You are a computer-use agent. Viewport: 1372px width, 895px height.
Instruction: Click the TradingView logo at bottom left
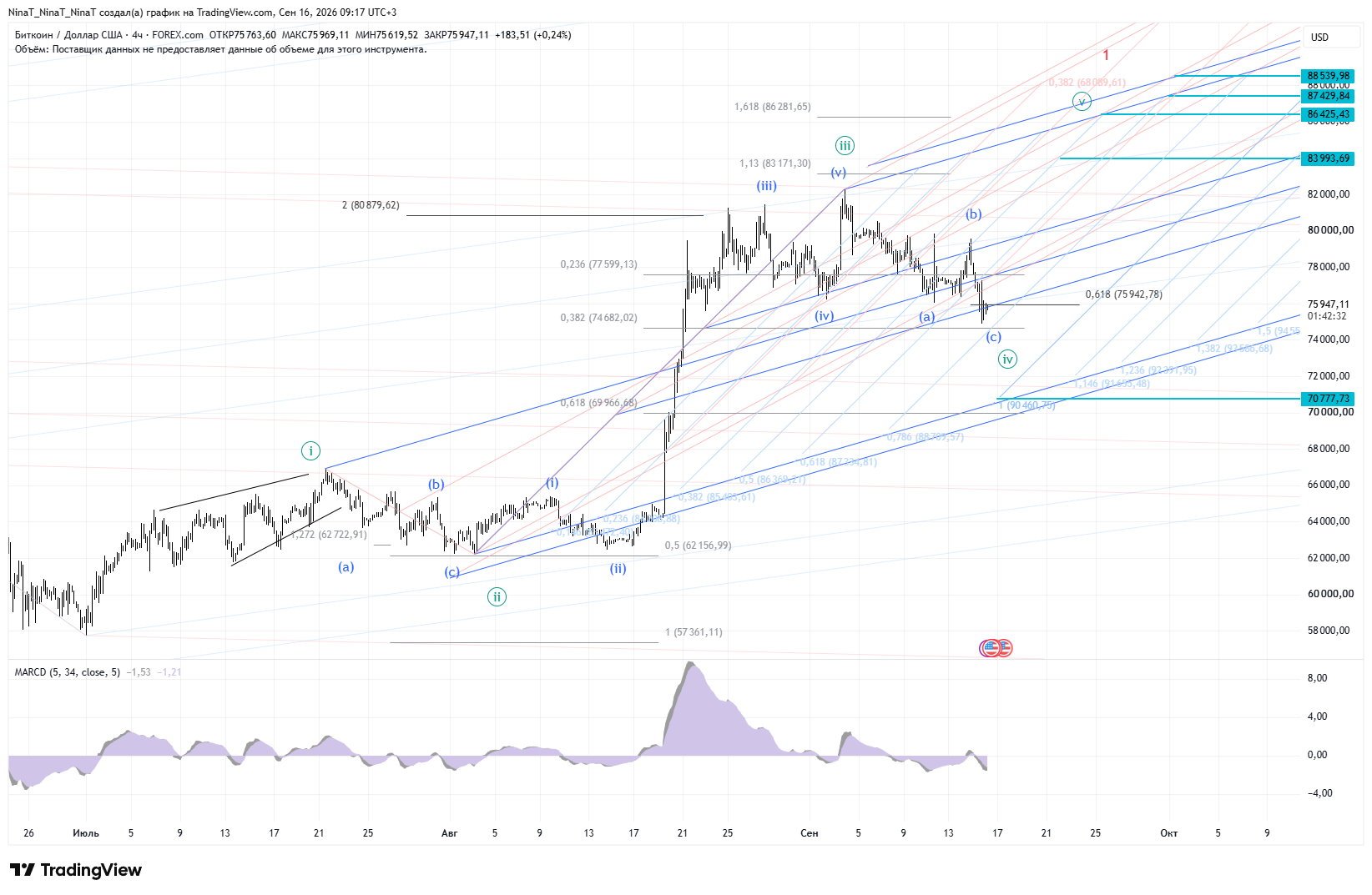pyautogui.click(x=76, y=870)
